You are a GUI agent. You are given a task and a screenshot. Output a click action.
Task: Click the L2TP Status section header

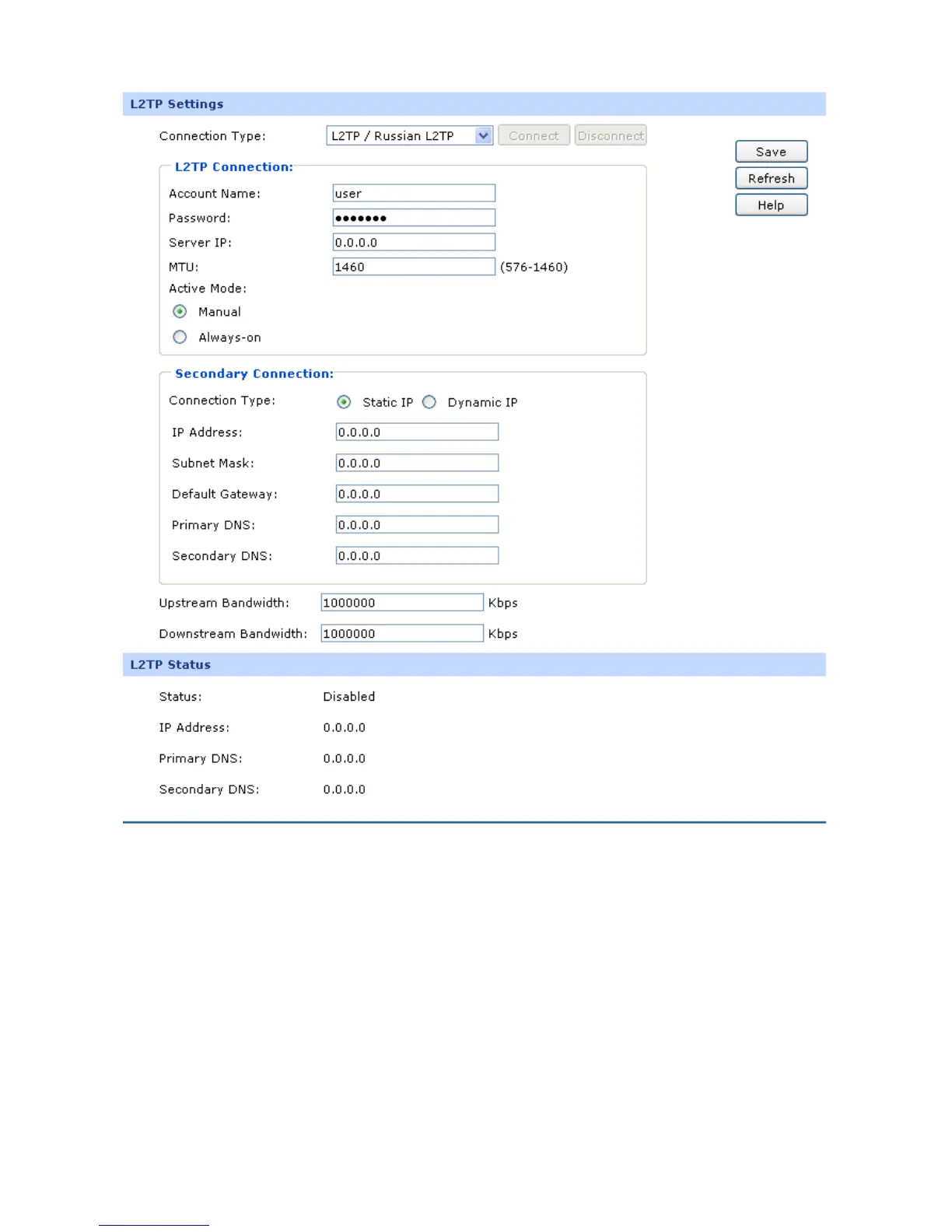474,664
